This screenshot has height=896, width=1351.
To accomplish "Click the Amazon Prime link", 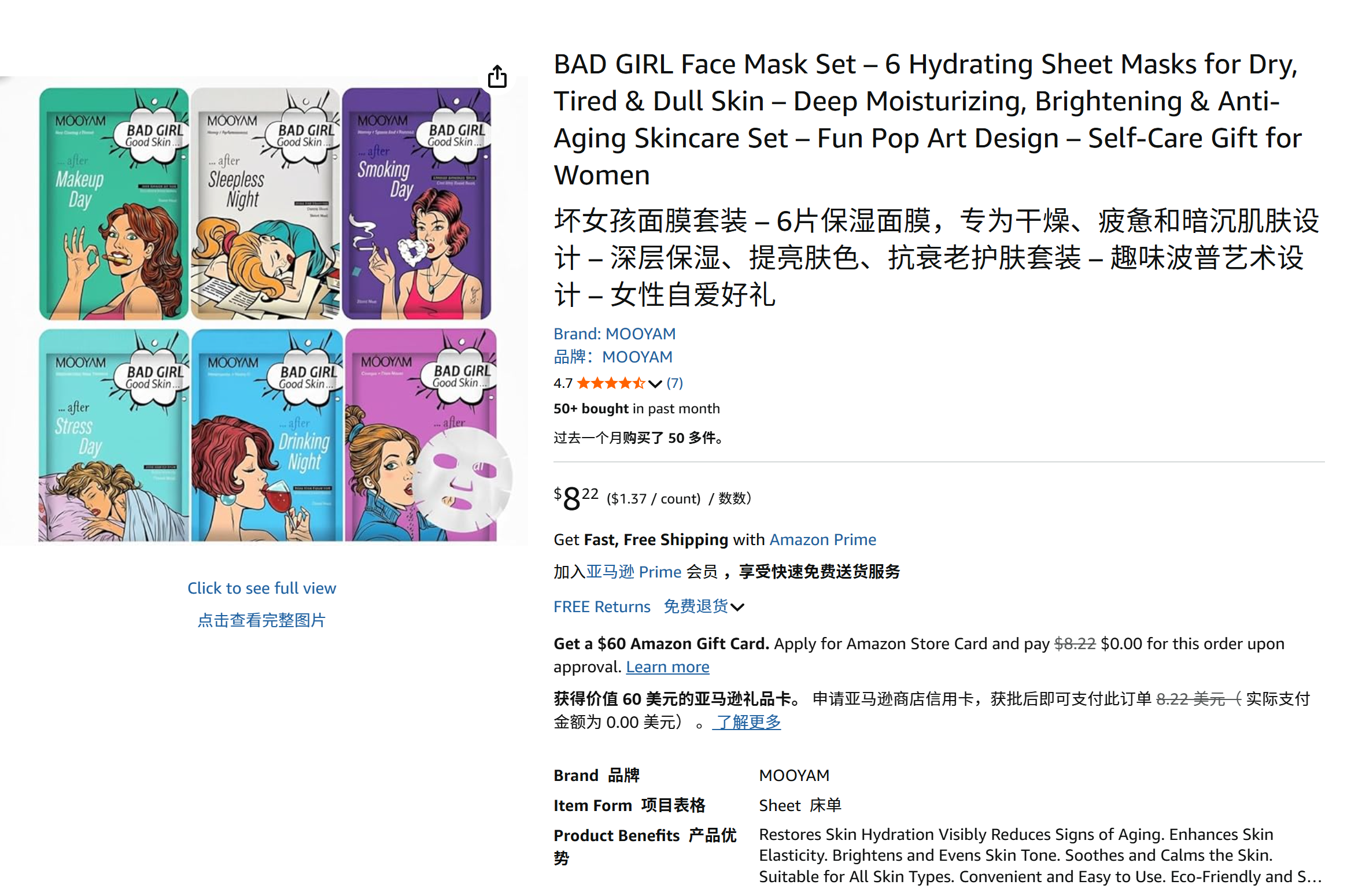I will click(822, 539).
